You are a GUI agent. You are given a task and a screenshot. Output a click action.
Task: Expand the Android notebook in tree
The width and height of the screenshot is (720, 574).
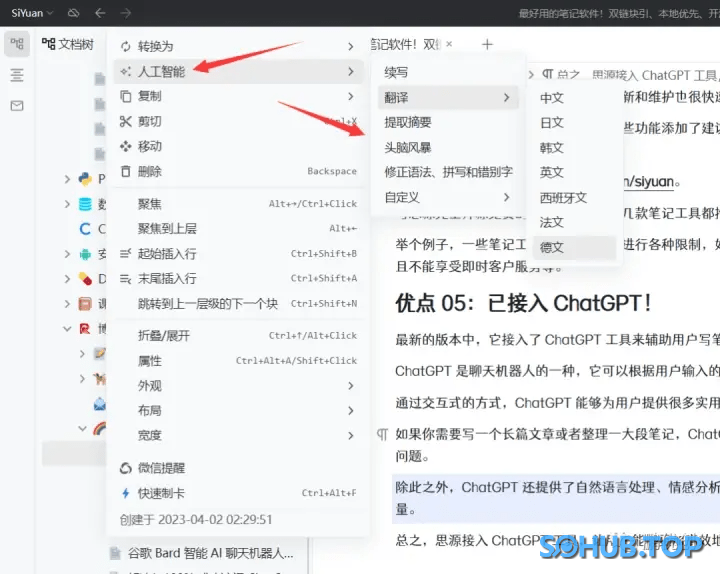point(67,253)
